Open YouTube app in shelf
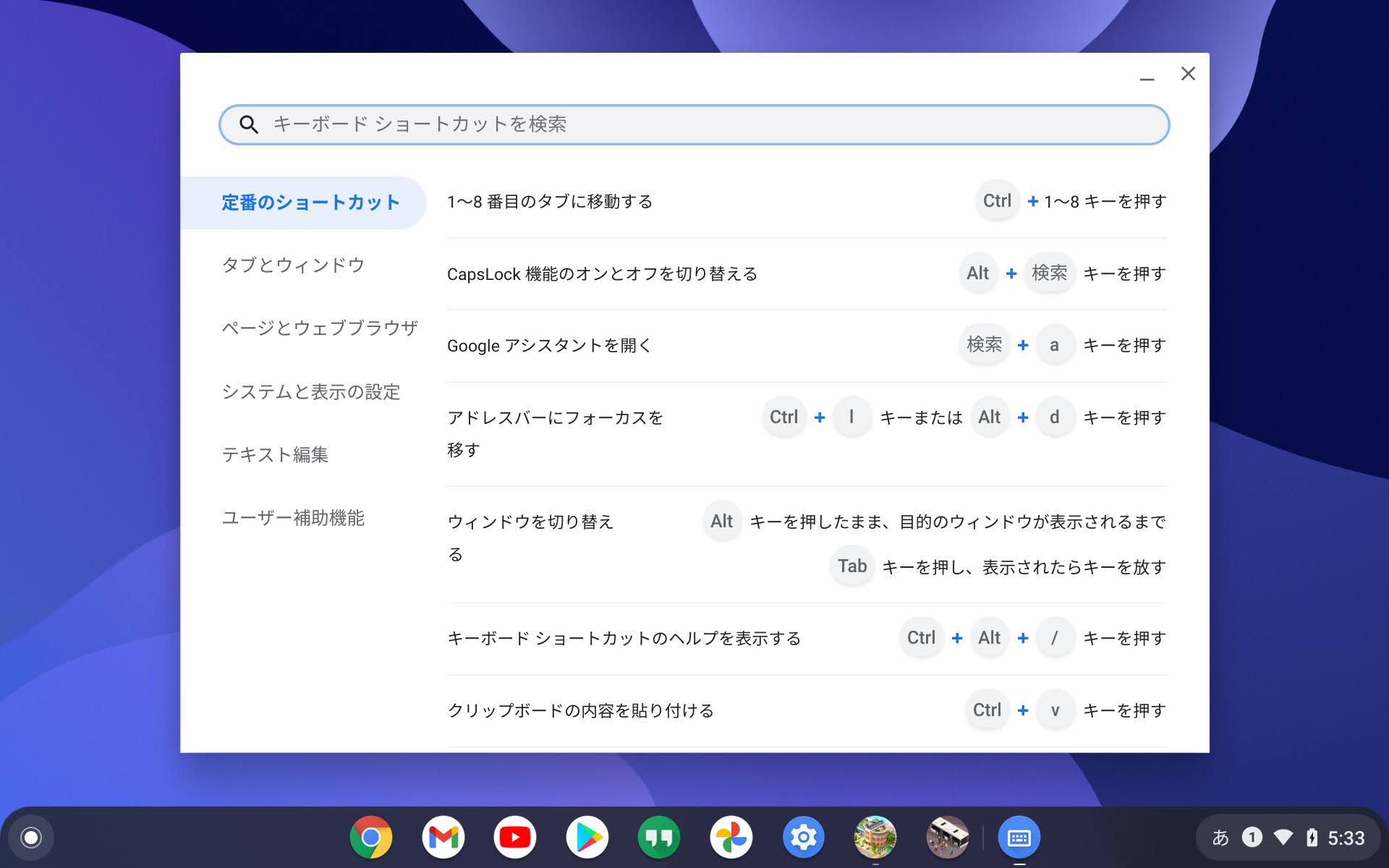The width and height of the screenshot is (1389, 868). pos(514,838)
